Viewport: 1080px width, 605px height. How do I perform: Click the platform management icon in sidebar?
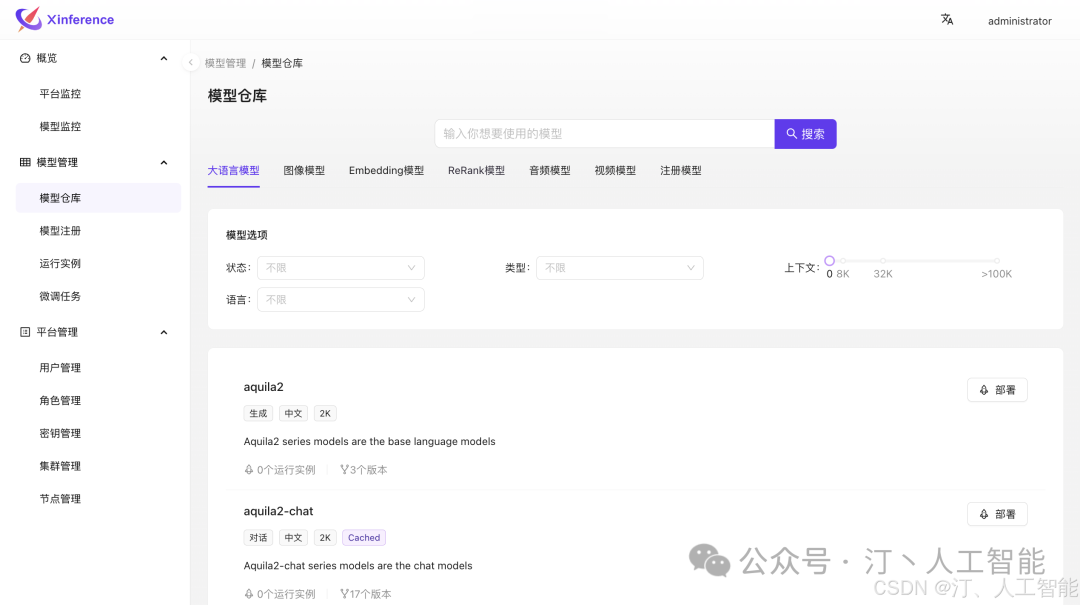point(25,332)
